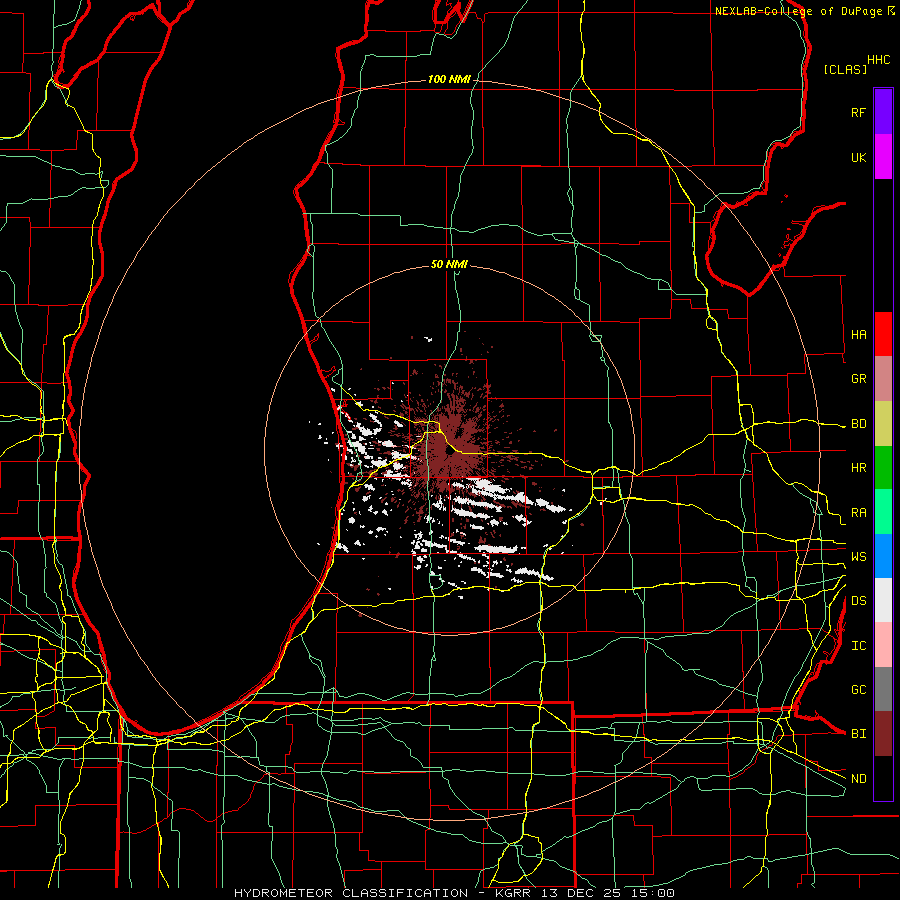
Task: Click the 50 NMI range ring label
Action: pyautogui.click(x=449, y=264)
